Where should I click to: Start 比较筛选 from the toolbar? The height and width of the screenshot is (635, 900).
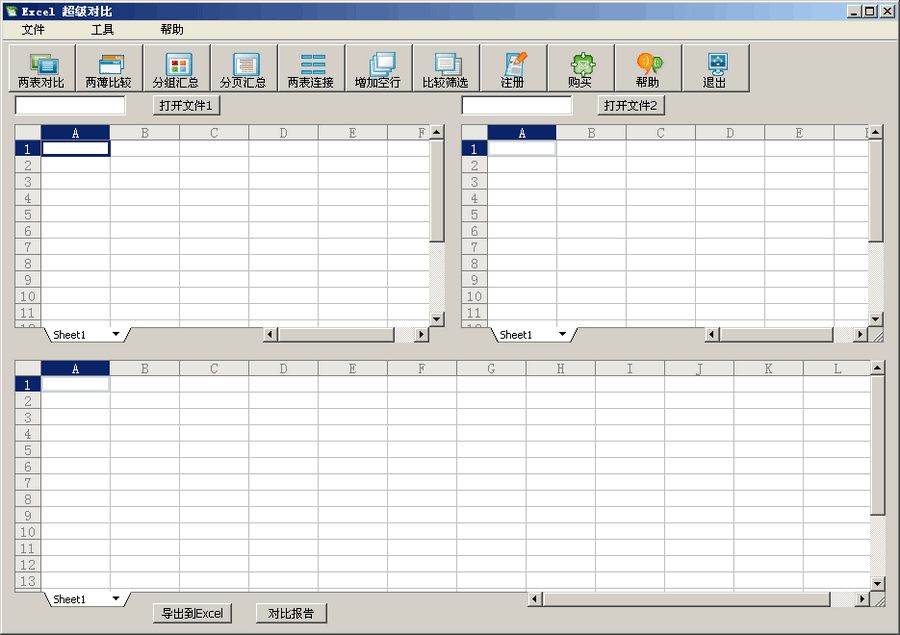pyautogui.click(x=446, y=67)
